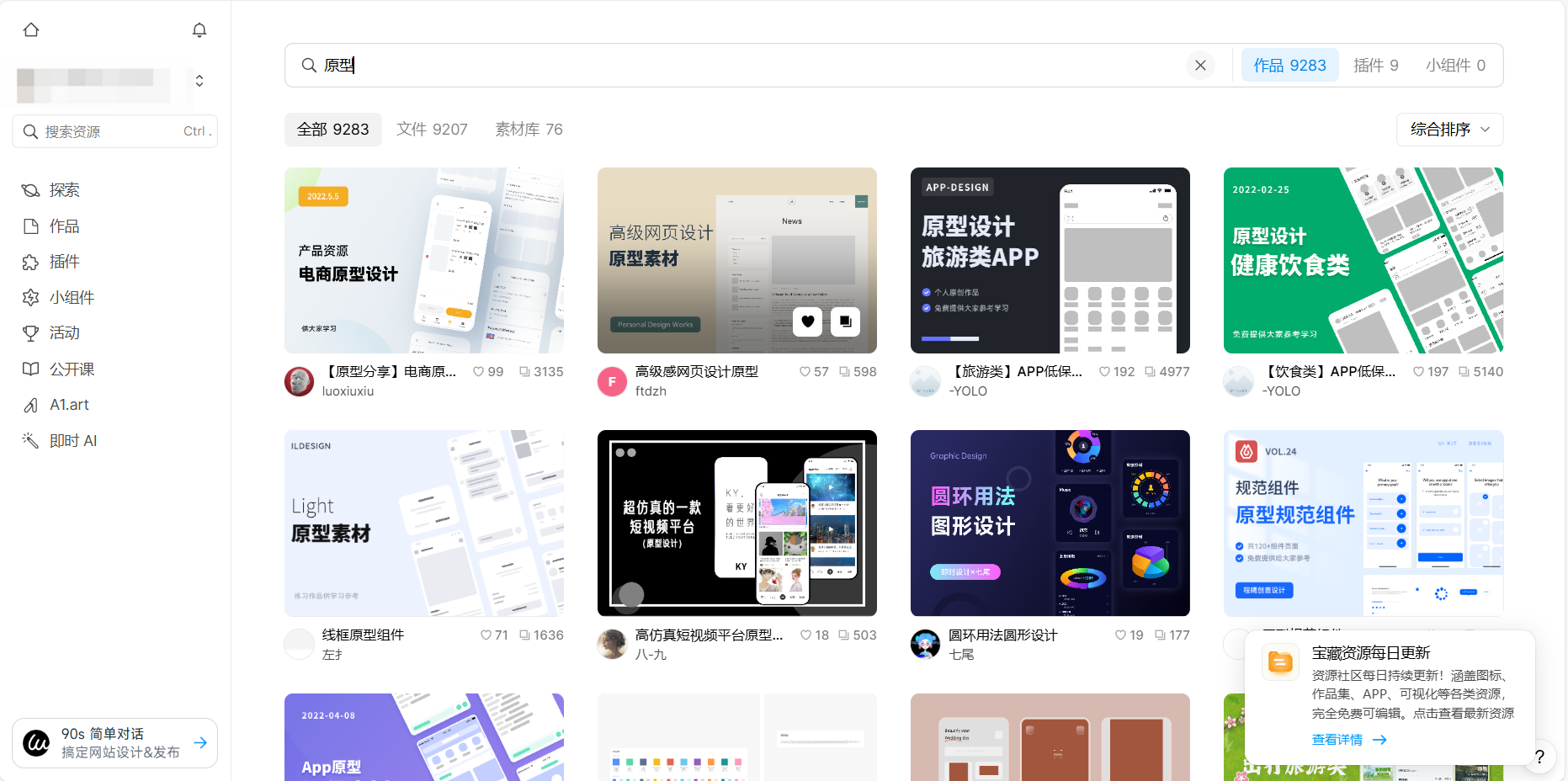Filter by 文件 9207
This screenshot has height=781, width=1568.
tap(432, 130)
